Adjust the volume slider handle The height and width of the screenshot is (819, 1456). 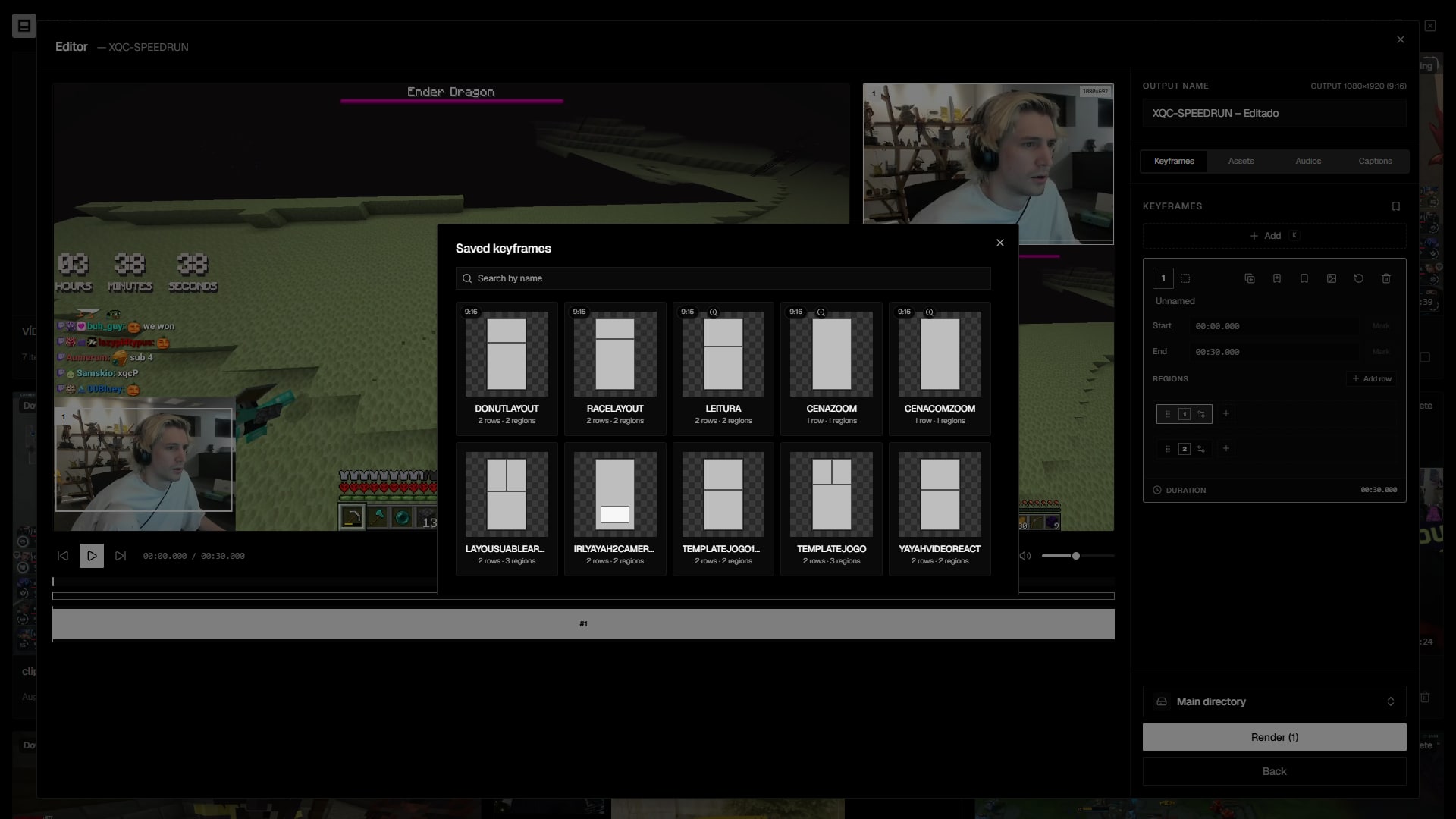[x=1075, y=556]
